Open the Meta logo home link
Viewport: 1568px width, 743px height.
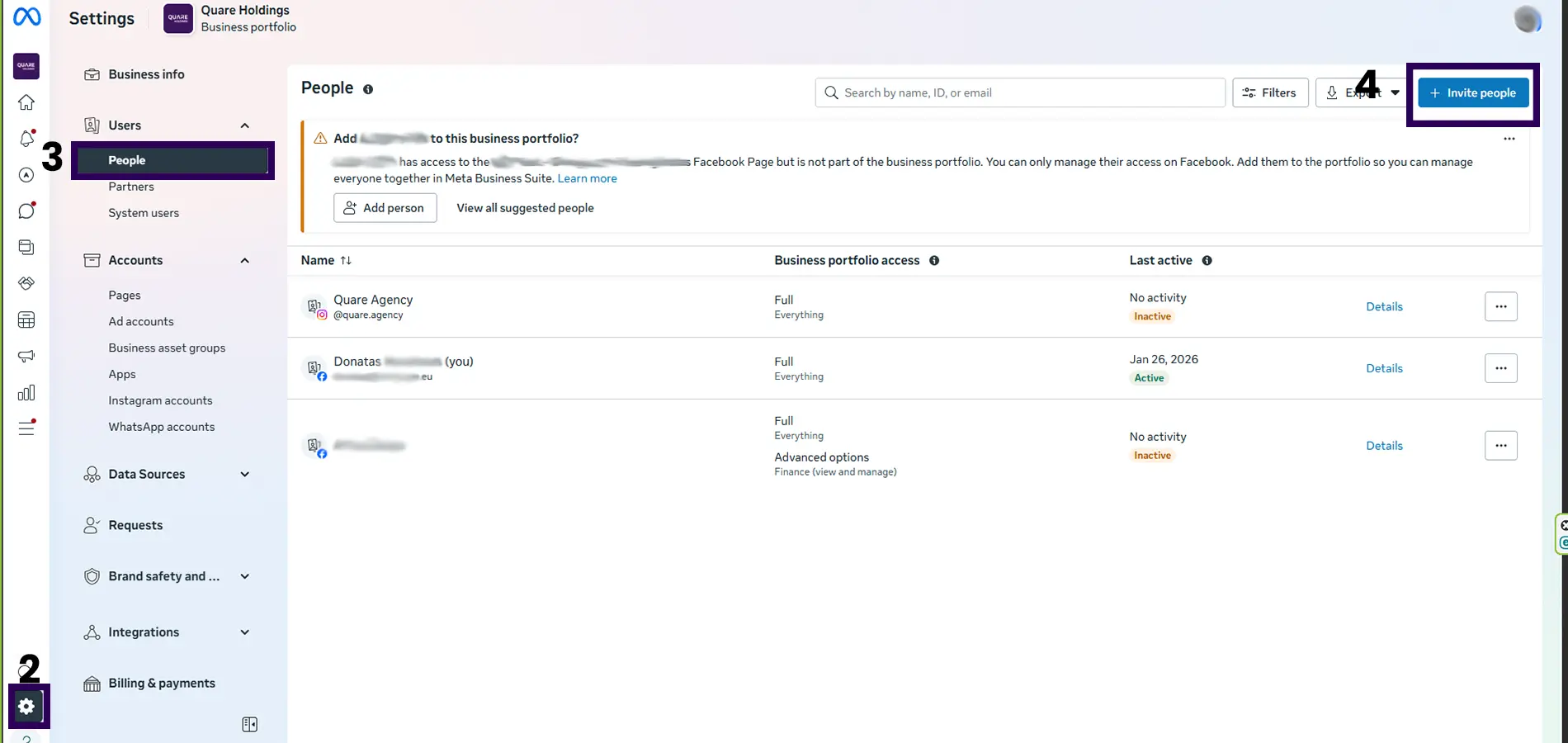click(x=26, y=17)
